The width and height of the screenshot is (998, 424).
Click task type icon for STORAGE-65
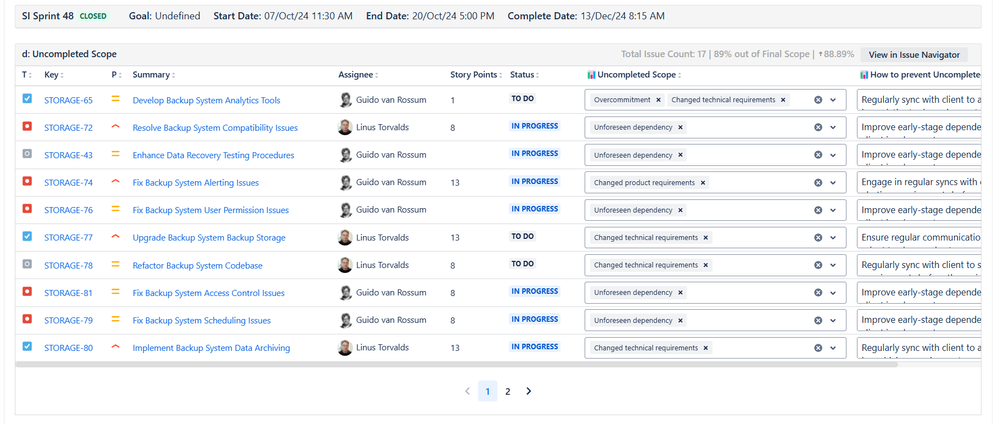(27, 99)
